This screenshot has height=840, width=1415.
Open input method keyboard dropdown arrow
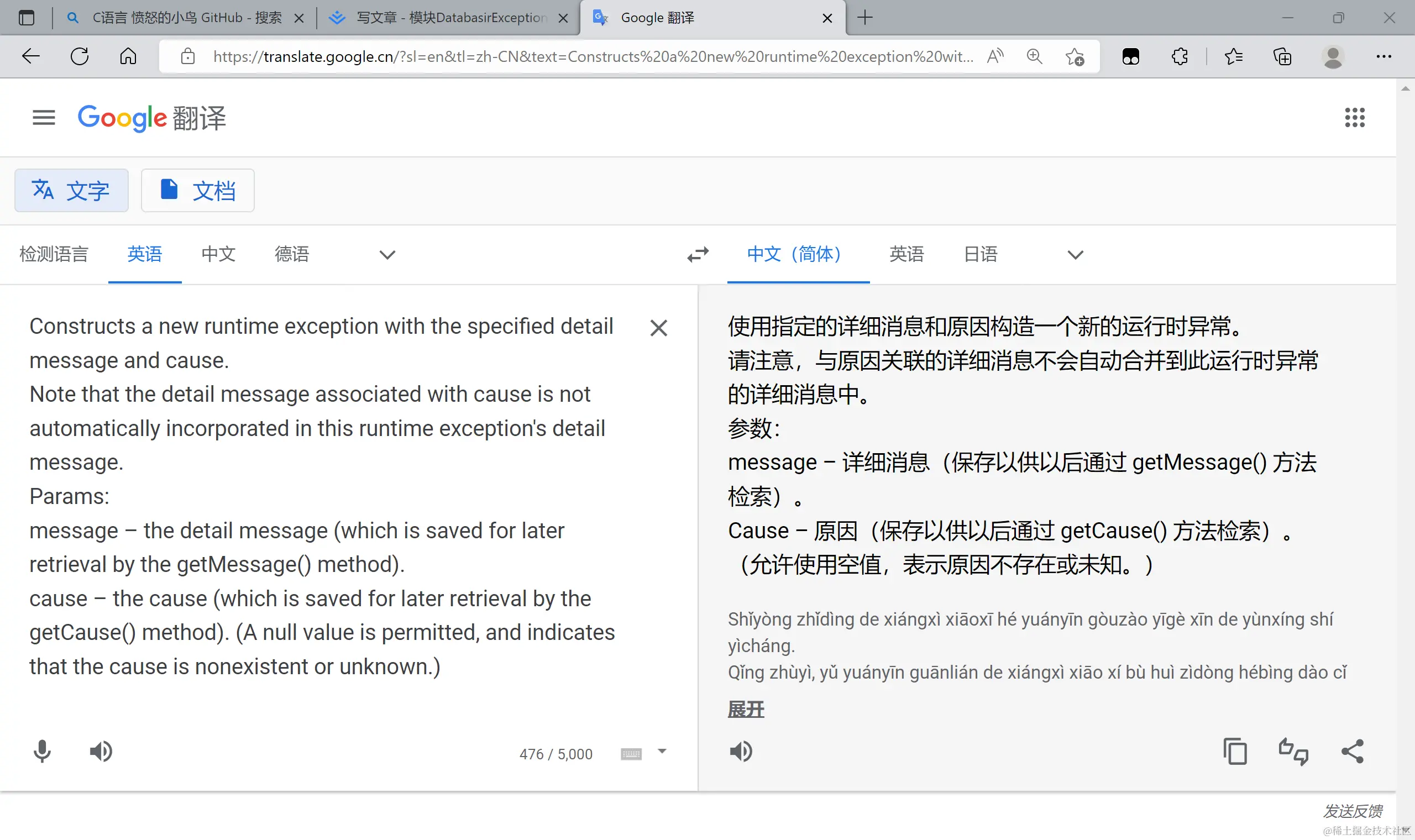tap(662, 752)
